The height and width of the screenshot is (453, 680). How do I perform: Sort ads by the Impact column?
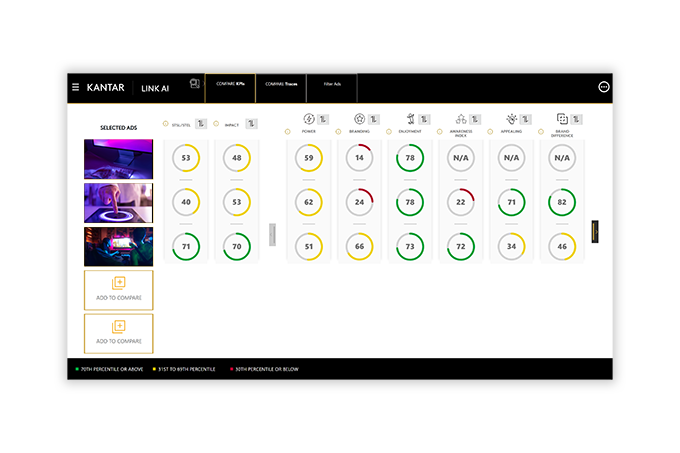[251, 124]
